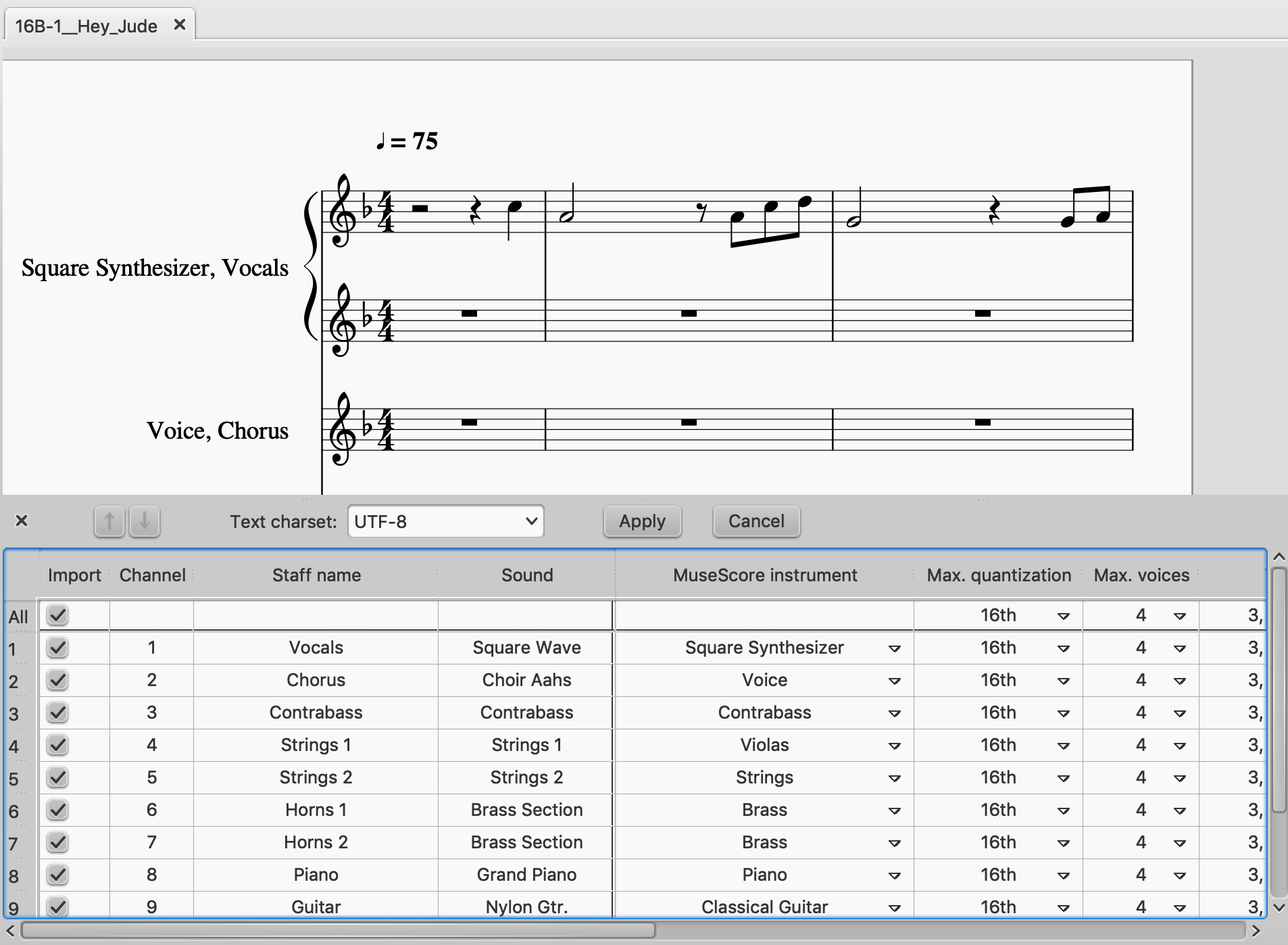The width and height of the screenshot is (1288, 945).
Task: Select the All row header
Action: [22, 615]
